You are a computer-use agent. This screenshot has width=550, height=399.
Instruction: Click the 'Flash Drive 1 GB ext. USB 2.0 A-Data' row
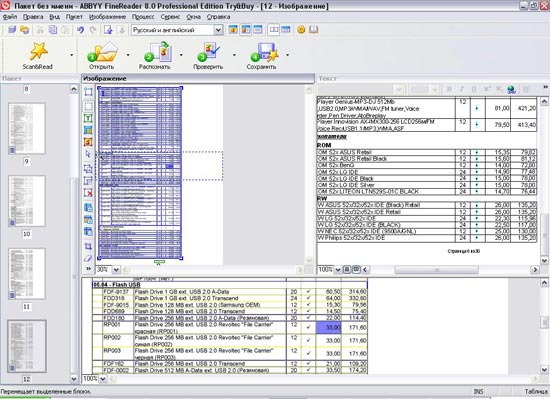point(229,292)
